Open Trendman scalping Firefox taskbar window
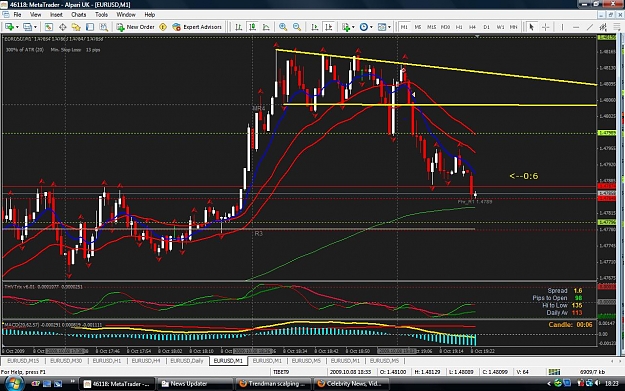The width and height of the screenshot is (625, 391). (x=273, y=384)
